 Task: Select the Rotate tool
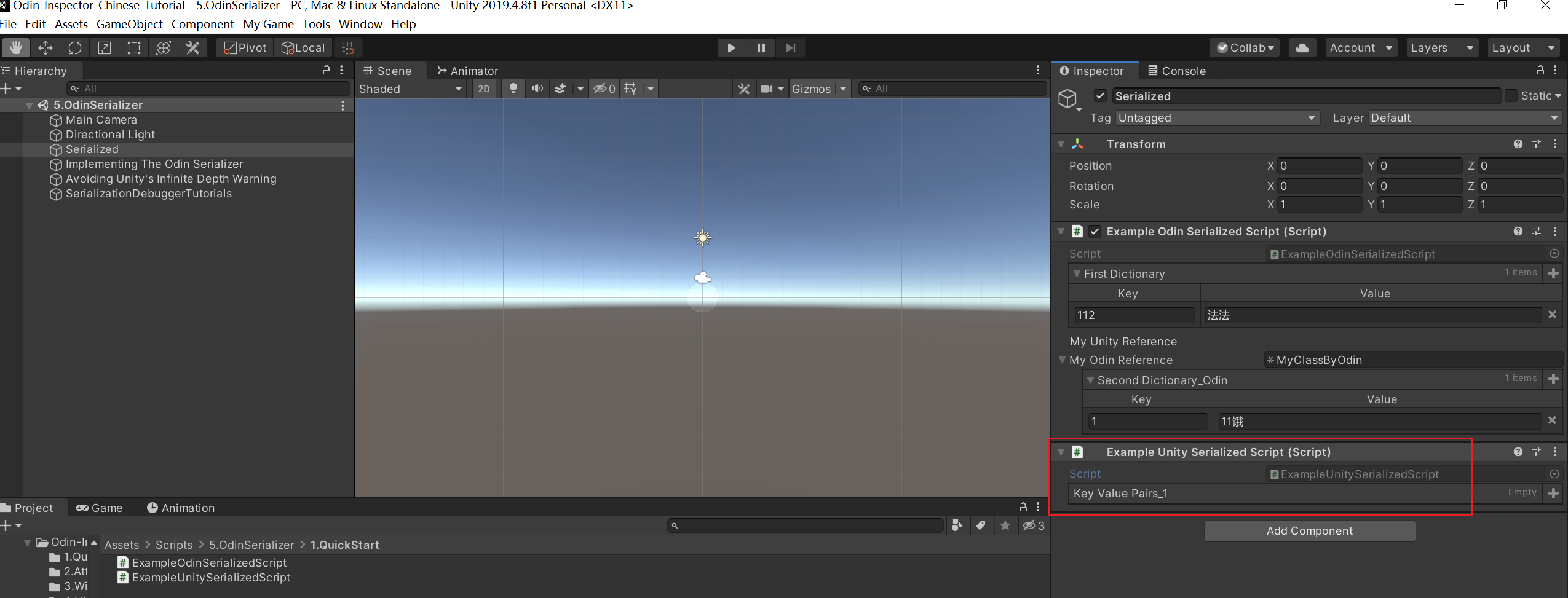[x=74, y=48]
